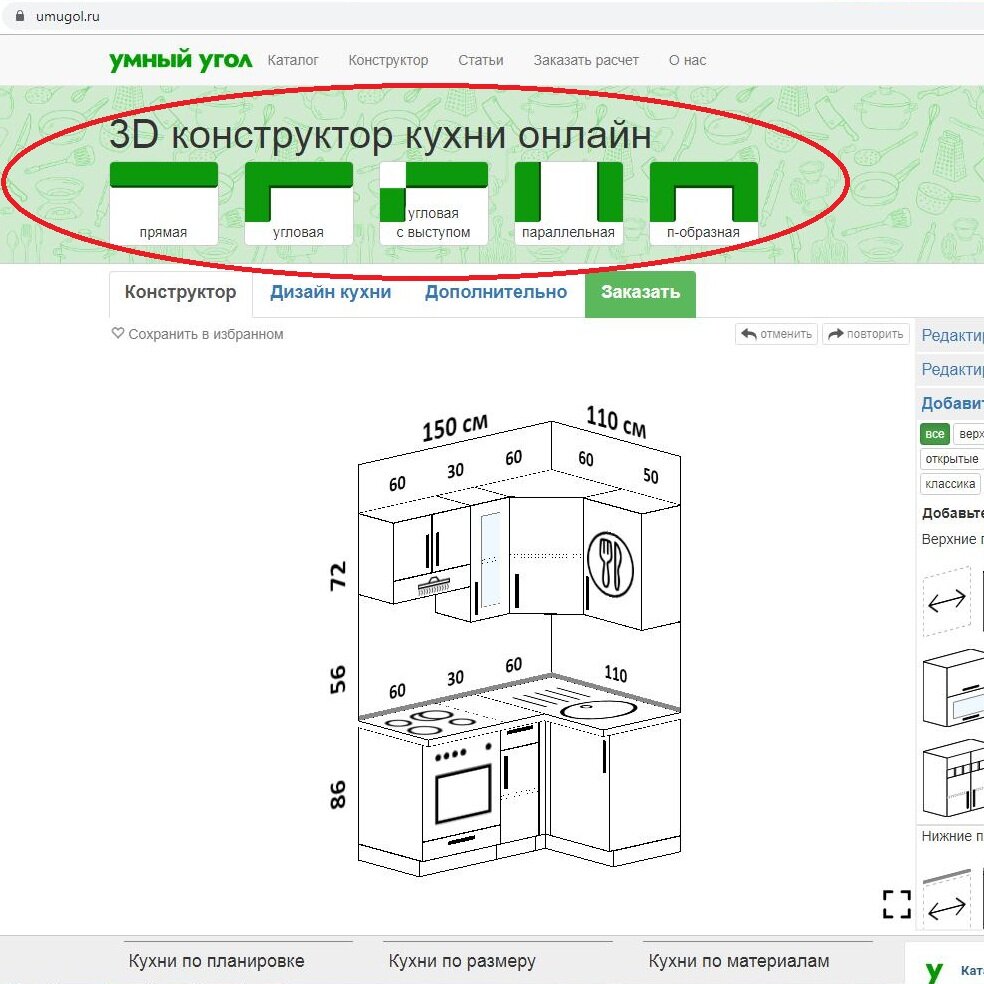This screenshot has height=984, width=984.
Task: Click the отменить undo button
Action: coord(776,334)
